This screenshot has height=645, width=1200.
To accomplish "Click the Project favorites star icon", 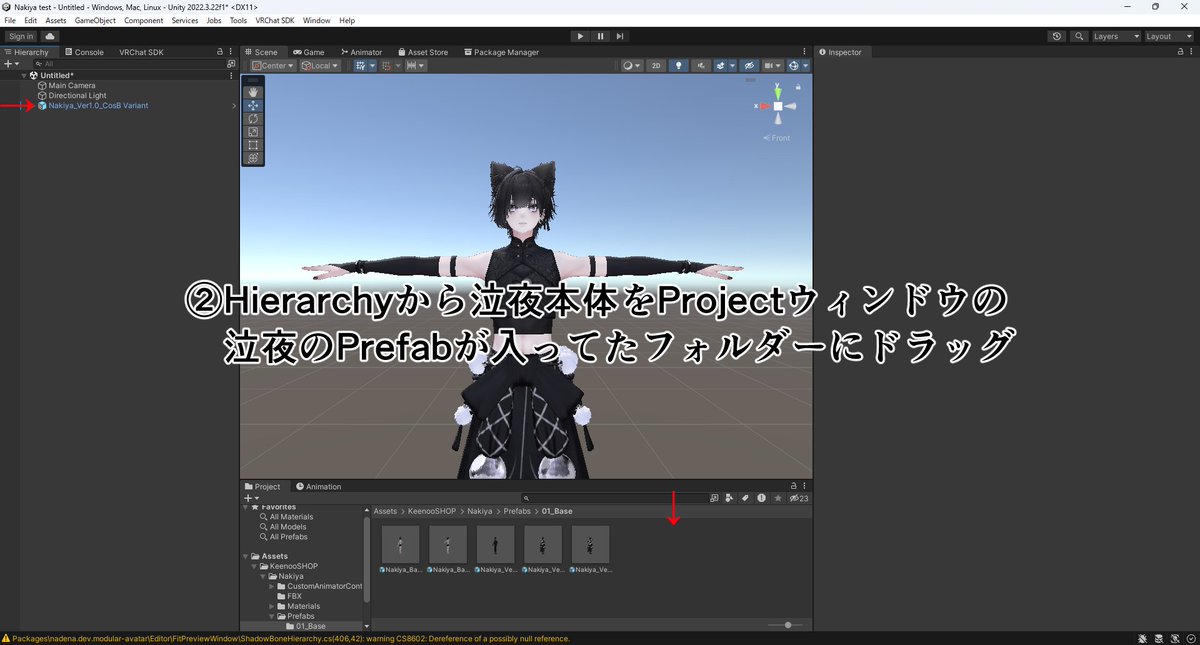I will coord(778,497).
